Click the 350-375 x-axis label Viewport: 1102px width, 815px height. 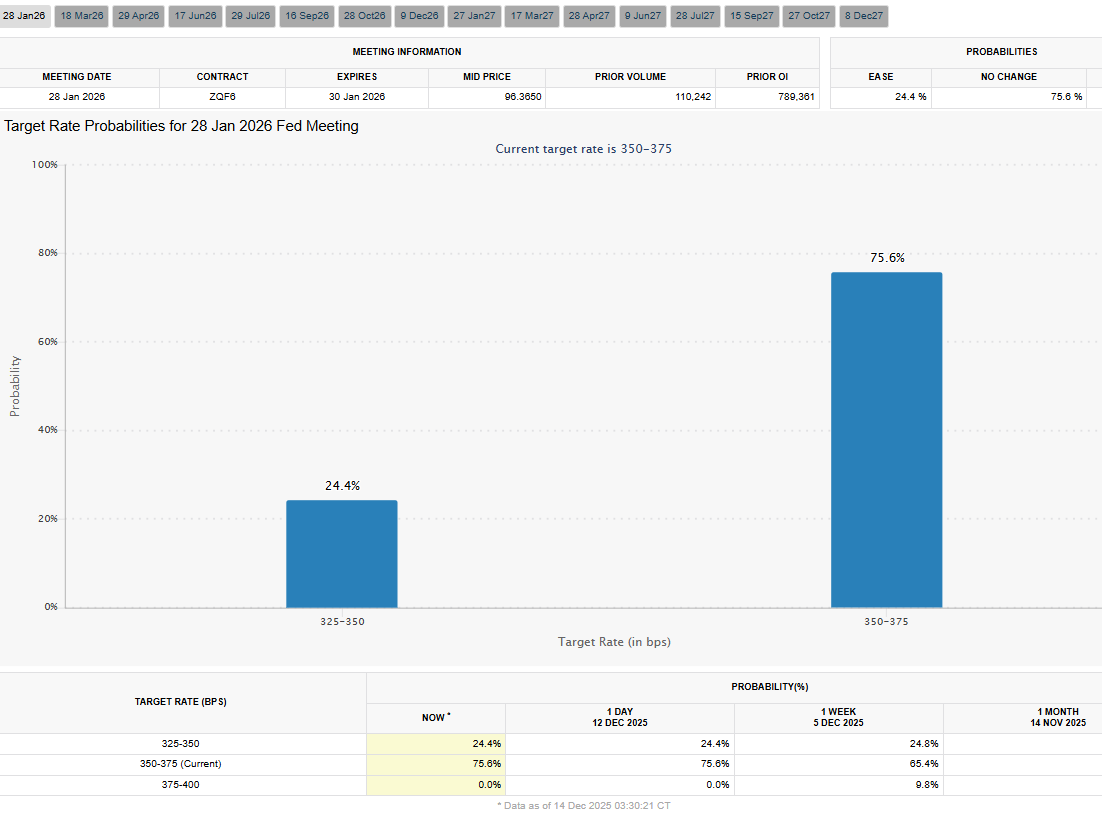(x=886, y=622)
